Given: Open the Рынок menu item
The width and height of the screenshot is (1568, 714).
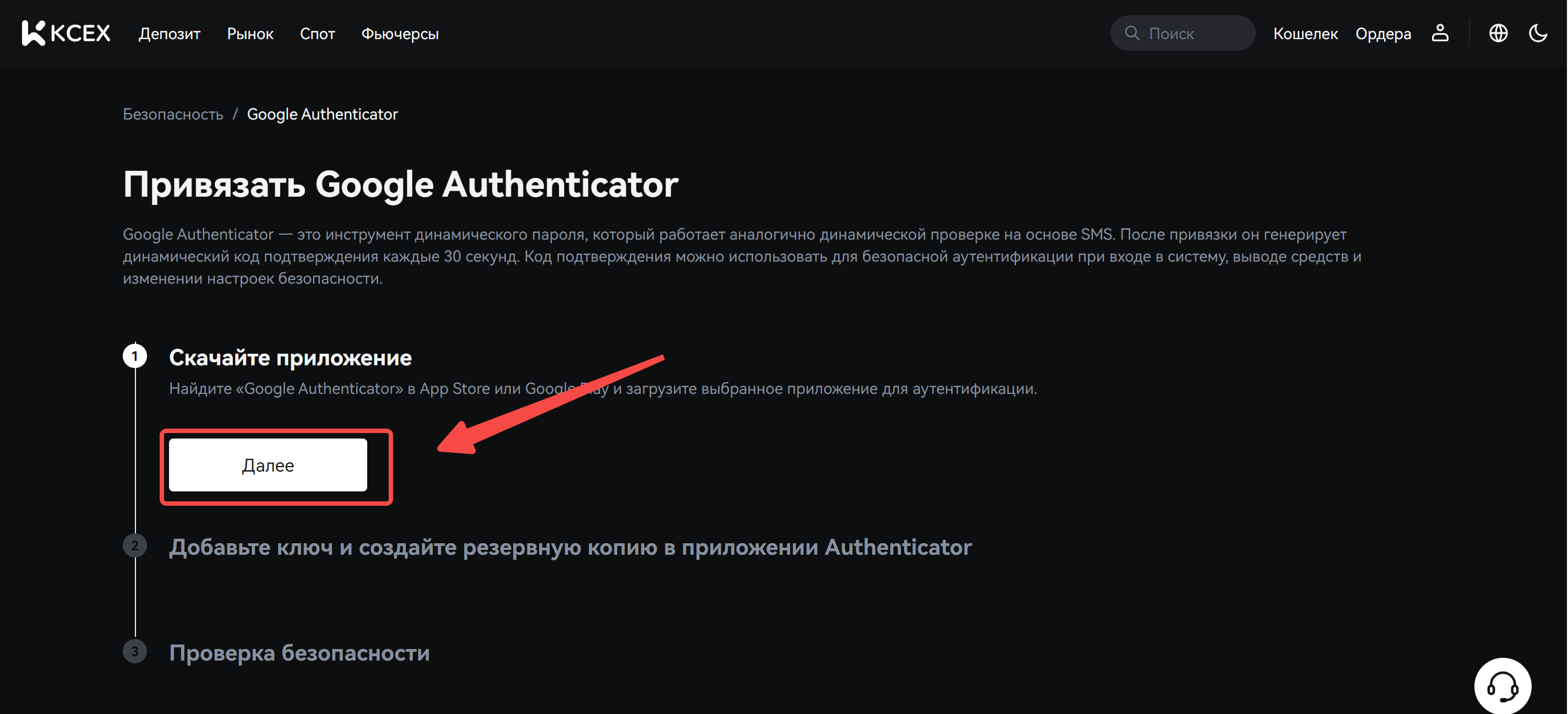Looking at the screenshot, I should [250, 34].
